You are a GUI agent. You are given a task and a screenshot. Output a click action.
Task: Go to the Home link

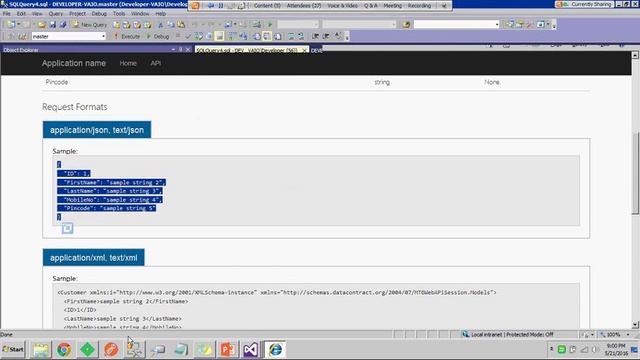[128, 63]
